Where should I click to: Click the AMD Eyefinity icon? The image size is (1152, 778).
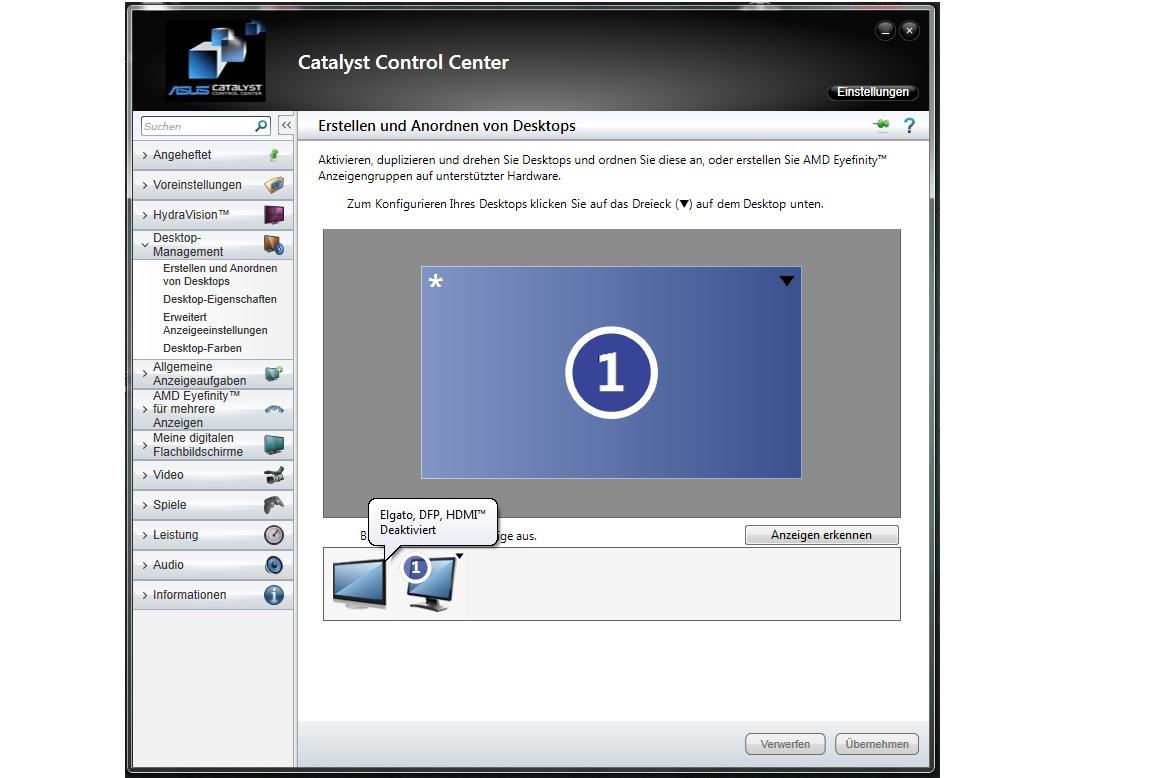pyautogui.click(x=274, y=409)
